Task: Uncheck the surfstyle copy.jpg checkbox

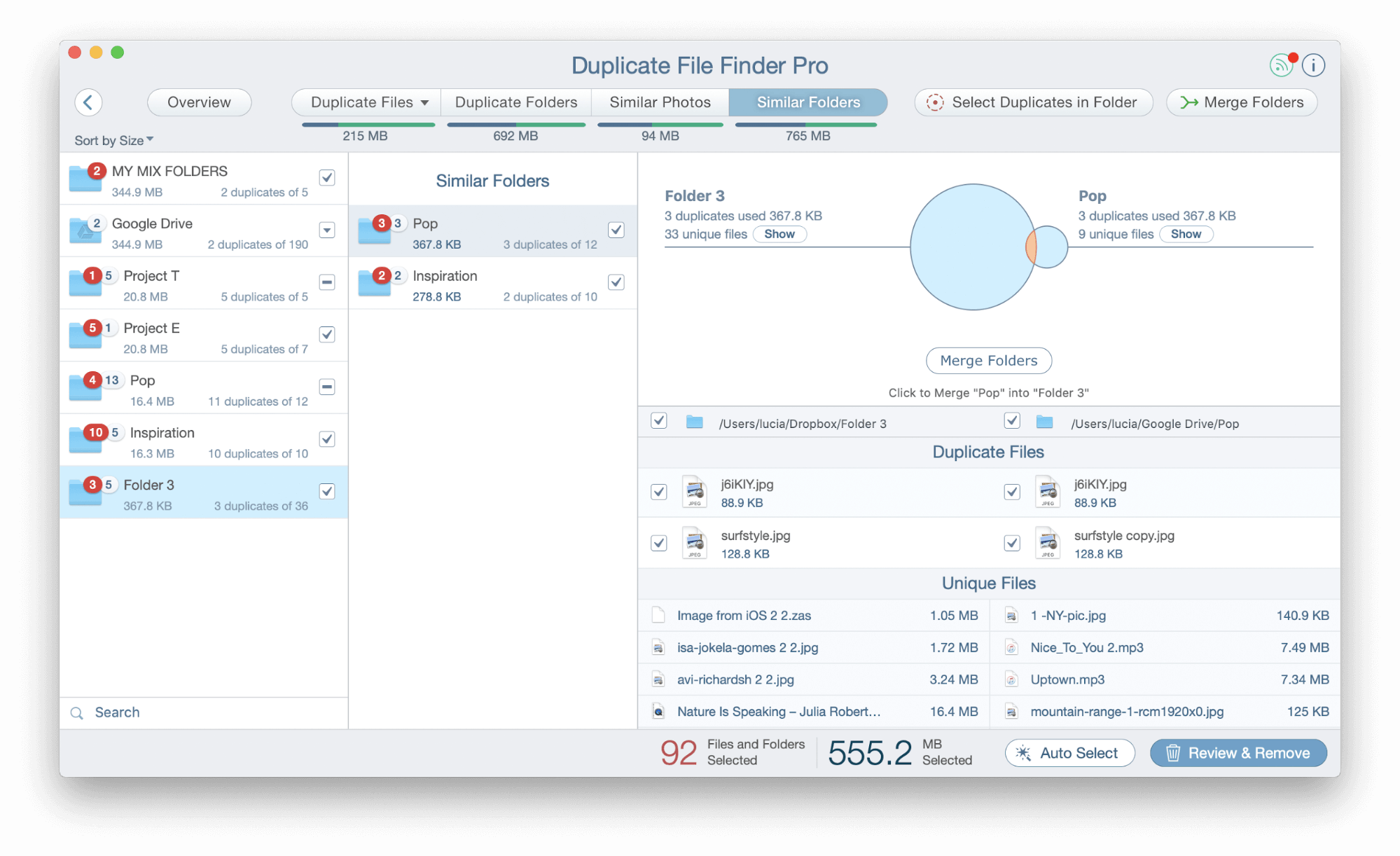Action: tap(1012, 544)
